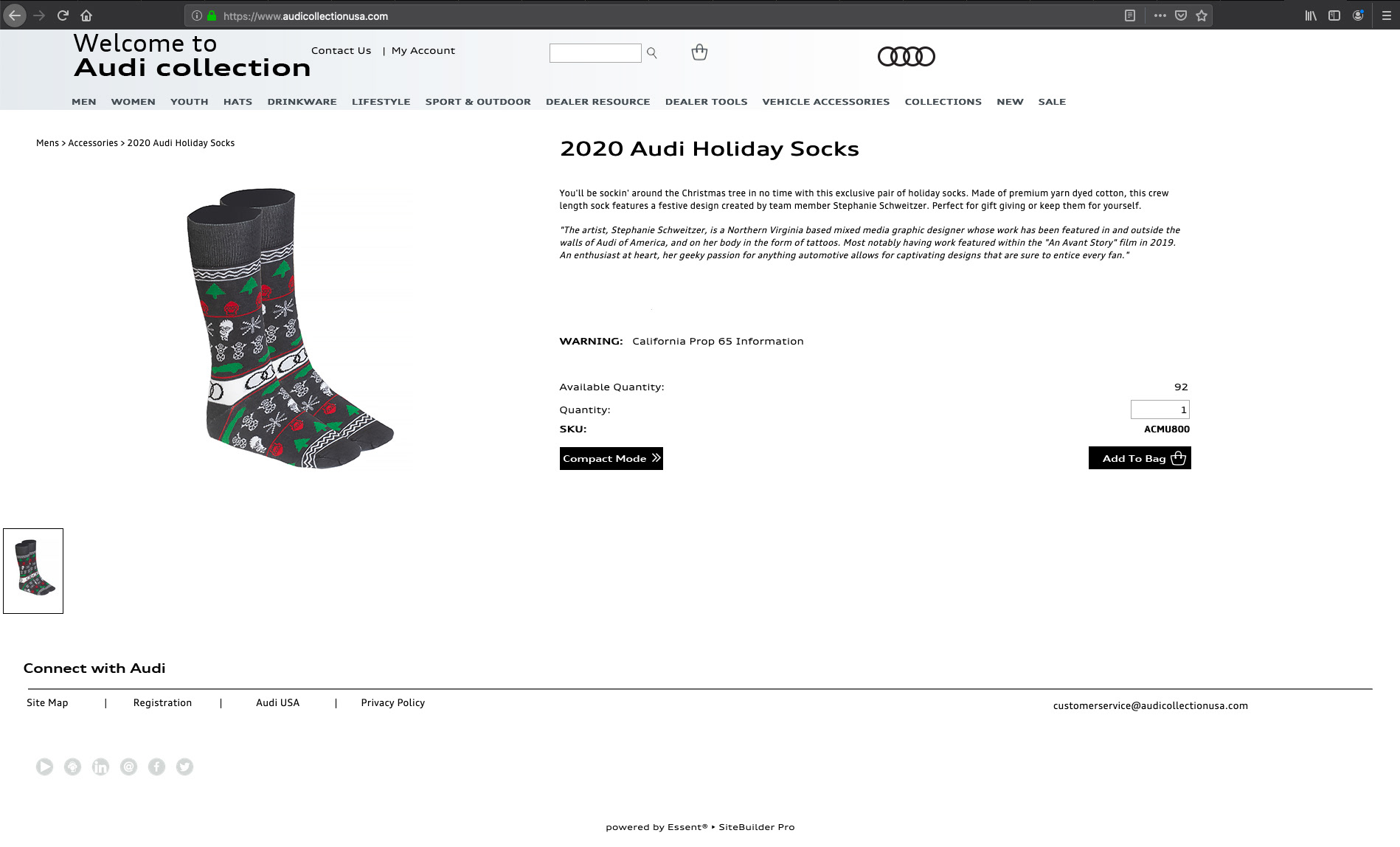Expand Compact Mode view
The width and height of the screenshot is (1400, 847).
(x=611, y=458)
